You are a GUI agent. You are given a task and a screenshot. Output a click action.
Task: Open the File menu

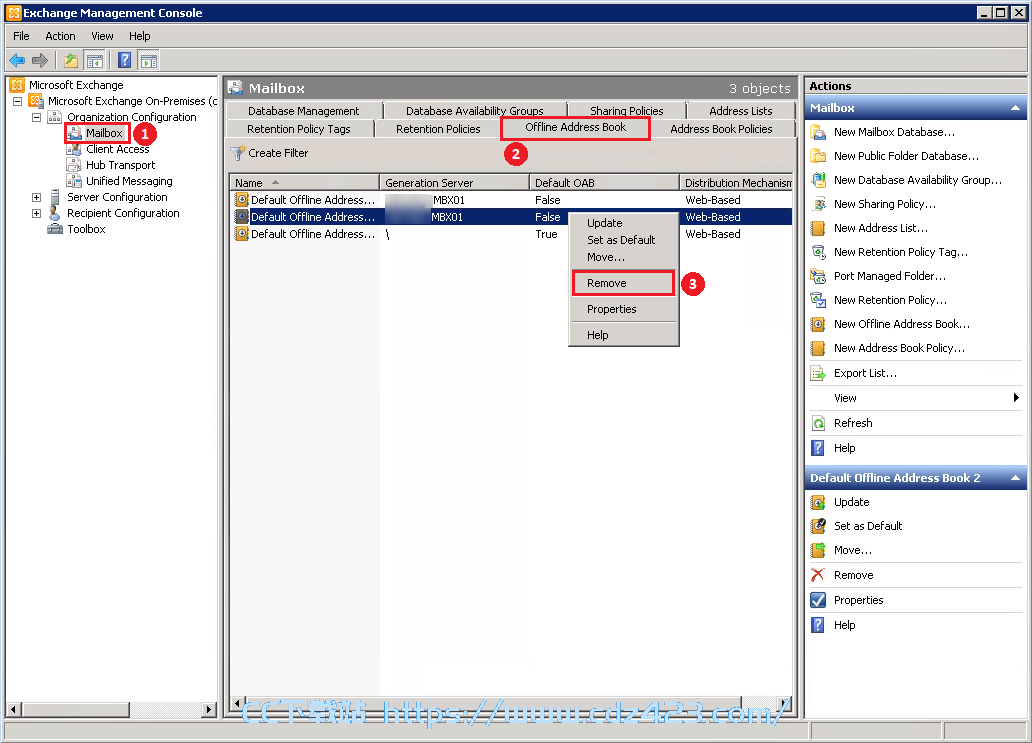point(21,36)
